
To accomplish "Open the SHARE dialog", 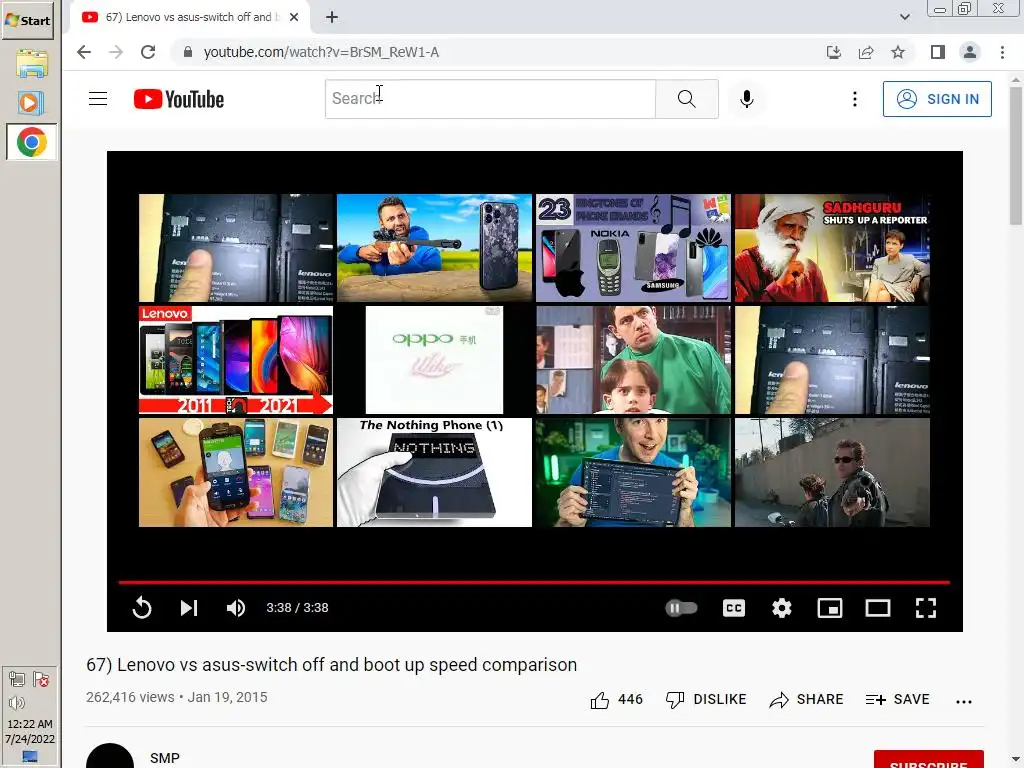I will (806, 699).
